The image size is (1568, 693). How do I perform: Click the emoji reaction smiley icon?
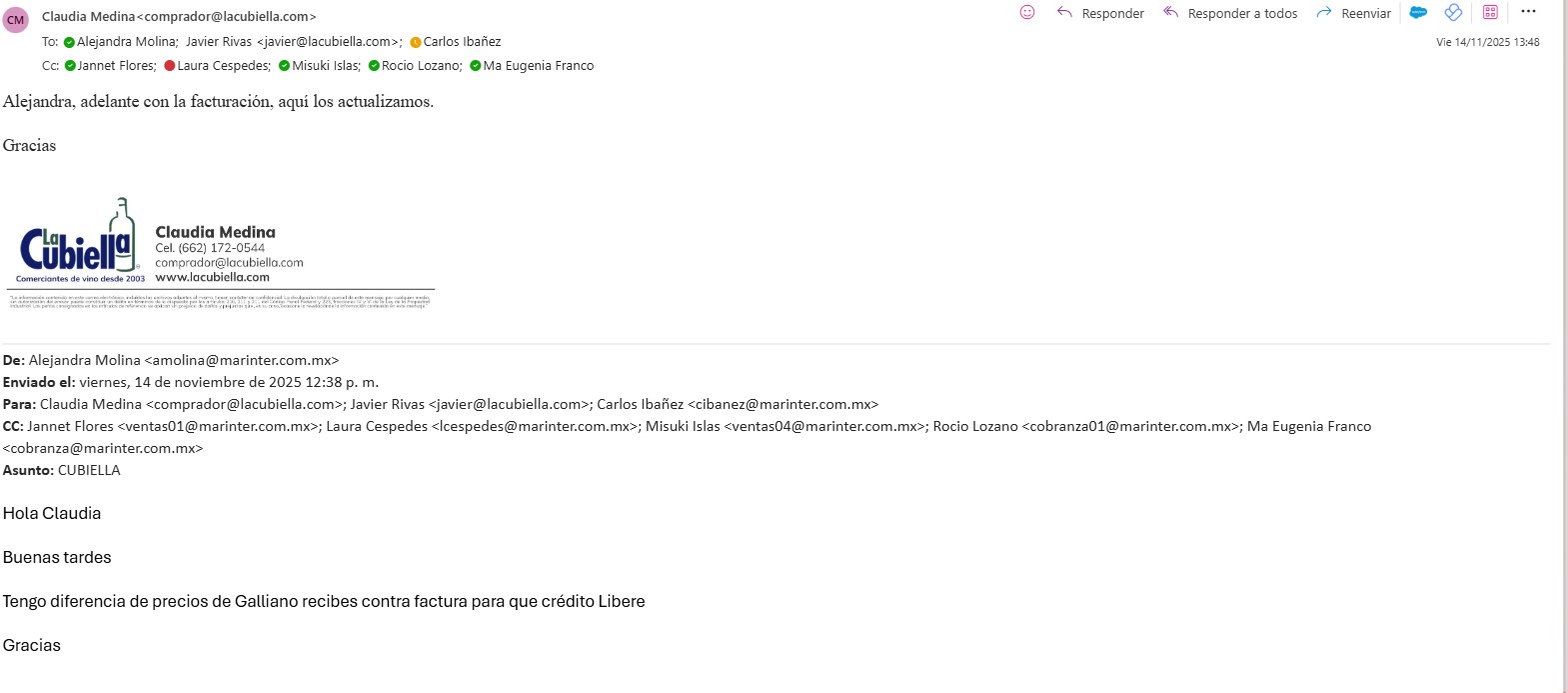(1027, 12)
